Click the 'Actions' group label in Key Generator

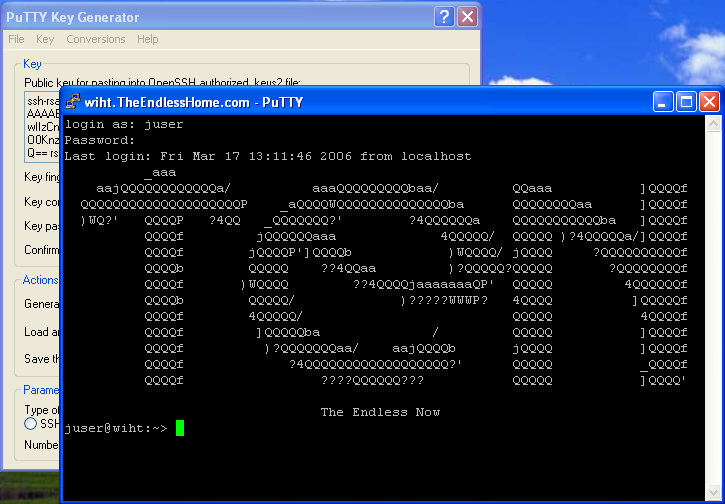click(x=41, y=280)
